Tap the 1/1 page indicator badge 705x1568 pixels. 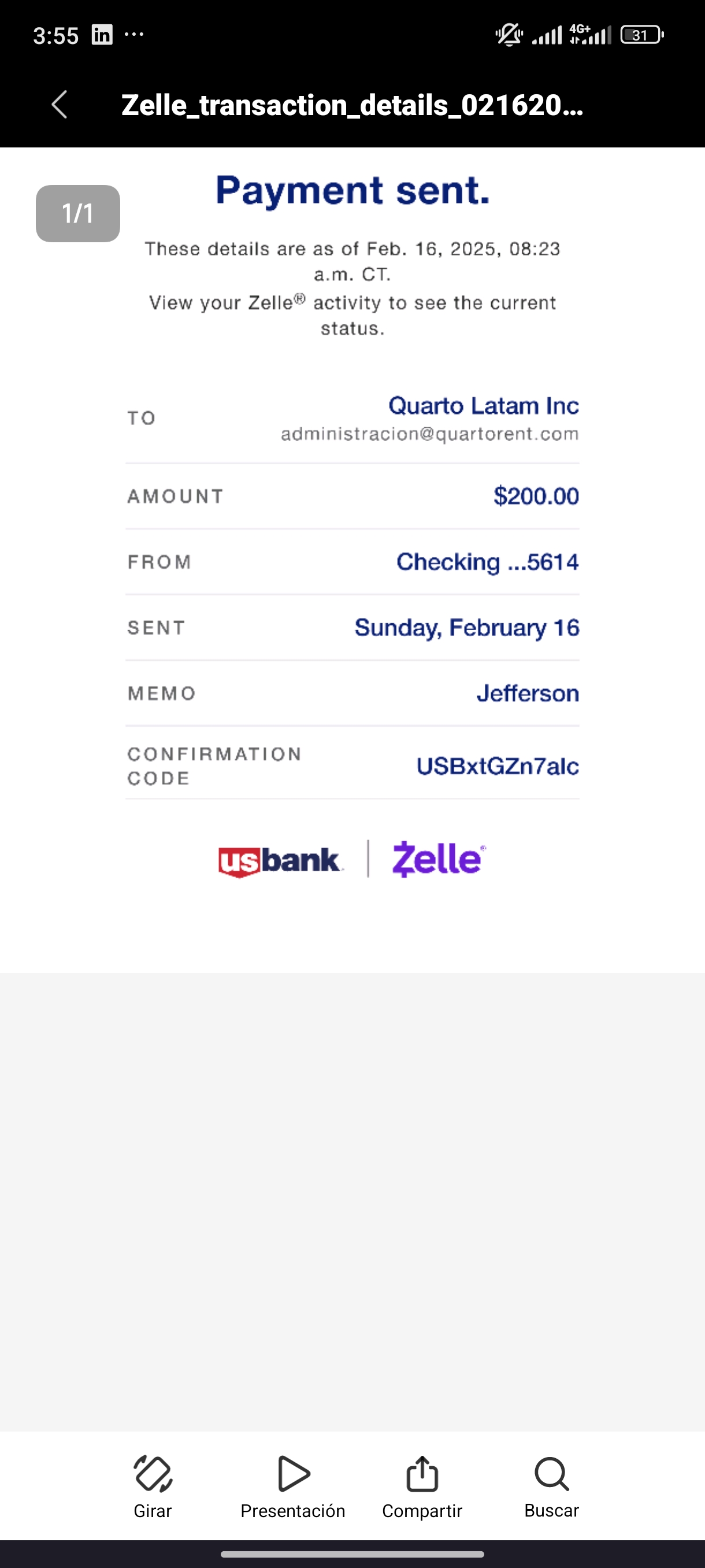pos(78,214)
